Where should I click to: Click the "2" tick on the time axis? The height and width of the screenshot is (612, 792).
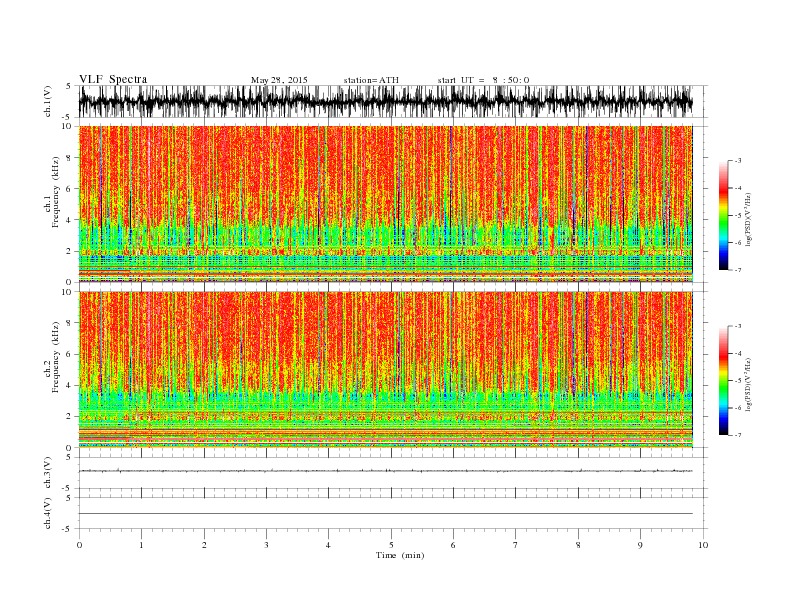(x=204, y=545)
